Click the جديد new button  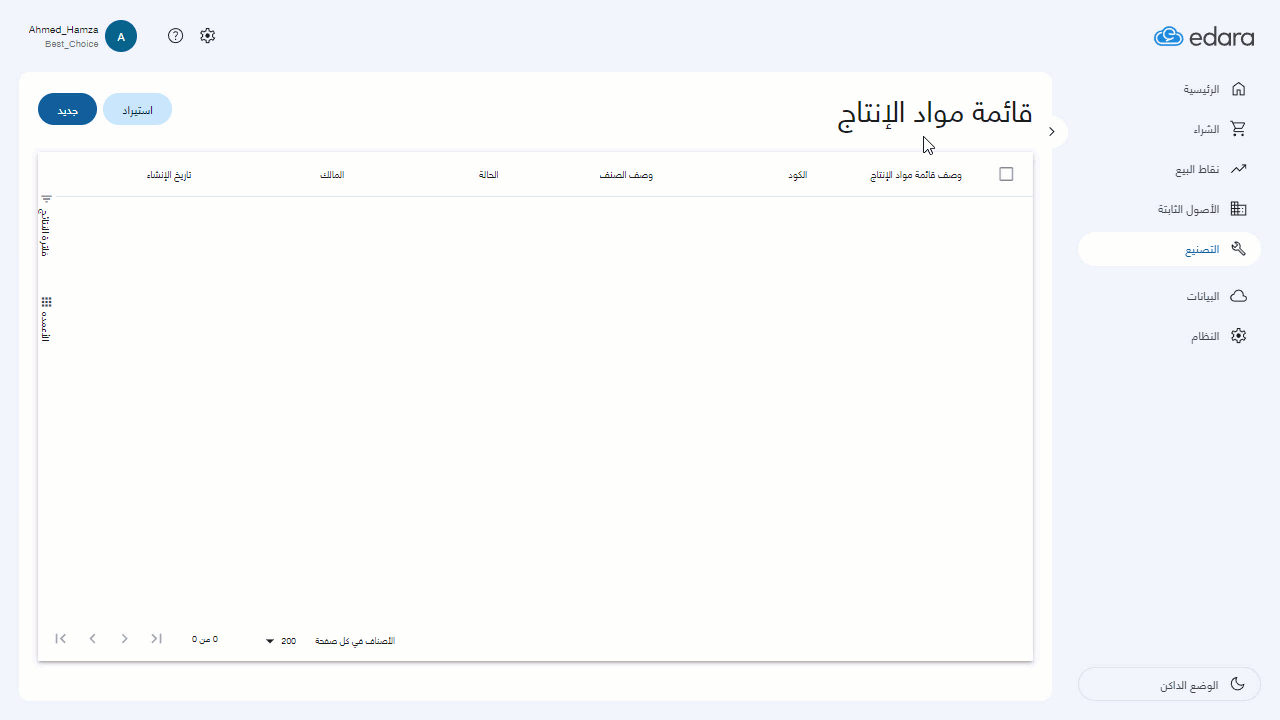pos(67,110)
